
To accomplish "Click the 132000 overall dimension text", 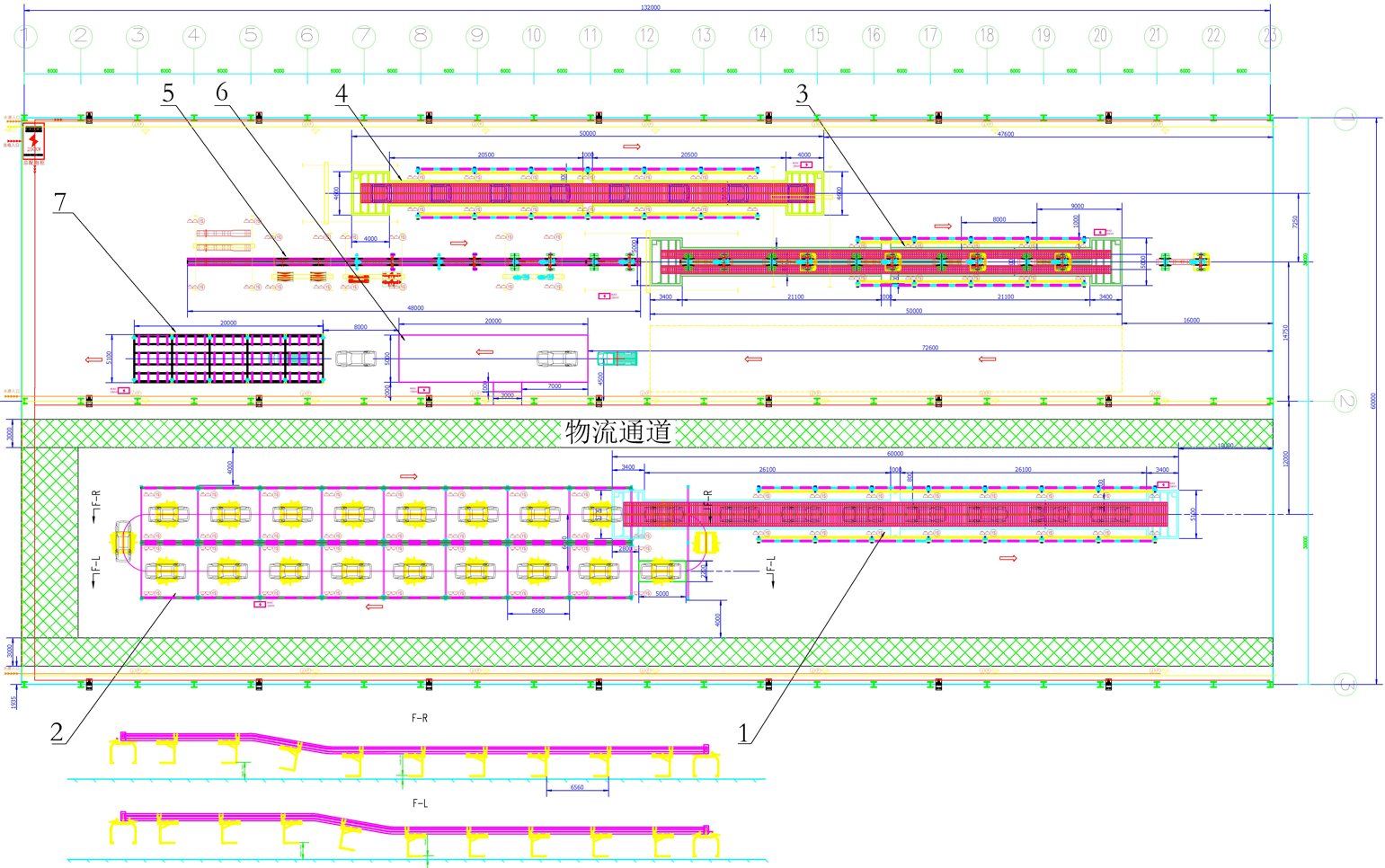I will (x=649, y=7).
